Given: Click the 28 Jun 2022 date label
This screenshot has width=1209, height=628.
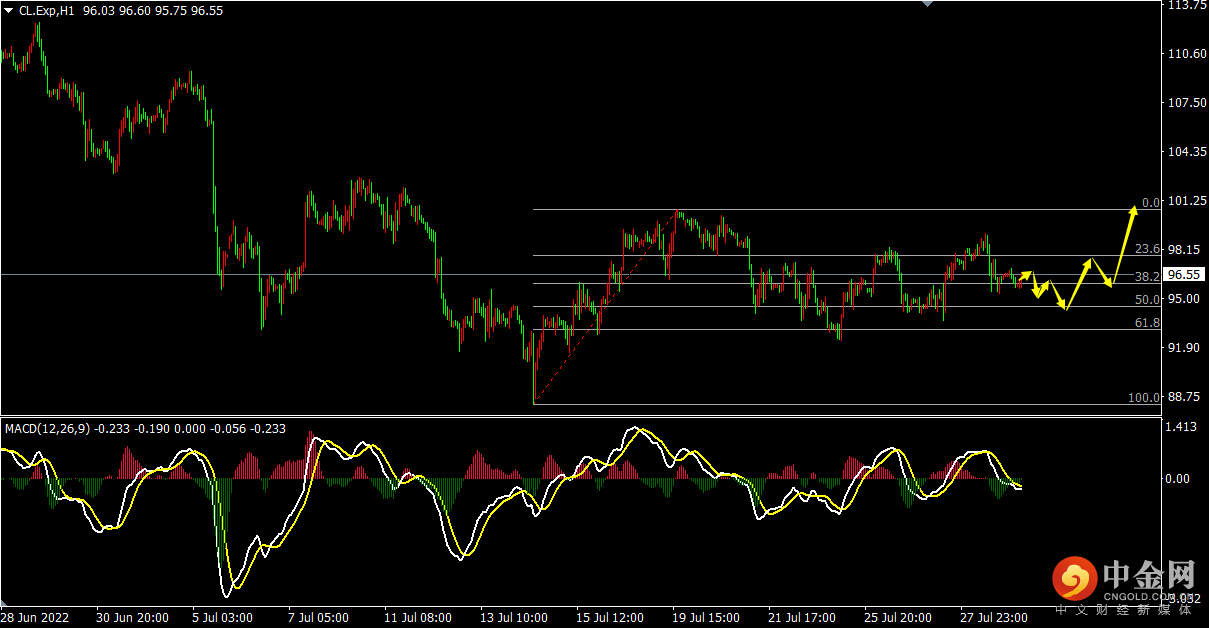Looking at the screenshot, I should [34, 618].
